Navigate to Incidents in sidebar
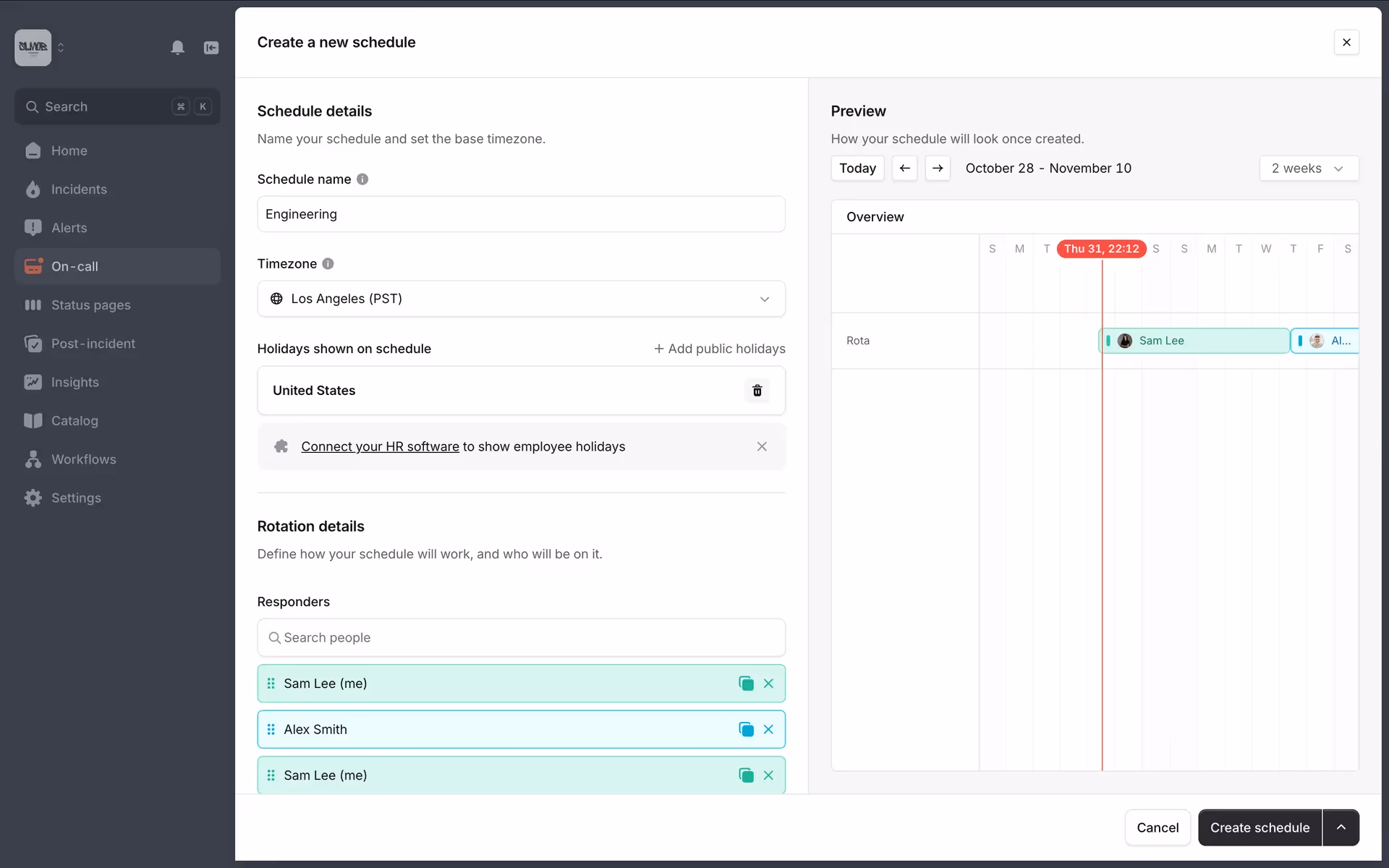 coord(79,190)
